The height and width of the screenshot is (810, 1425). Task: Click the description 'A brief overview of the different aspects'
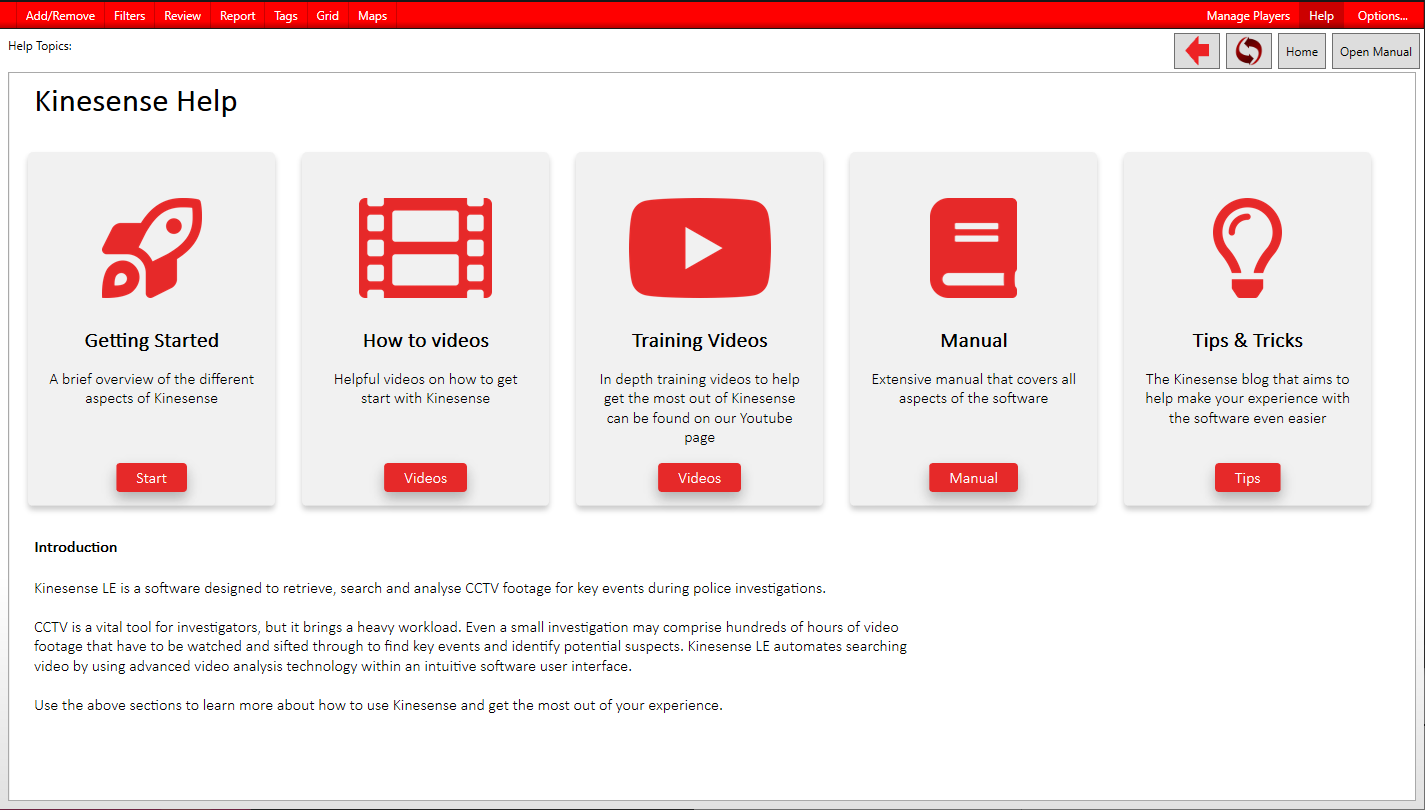pyautogui.click(x=152, y=389)
